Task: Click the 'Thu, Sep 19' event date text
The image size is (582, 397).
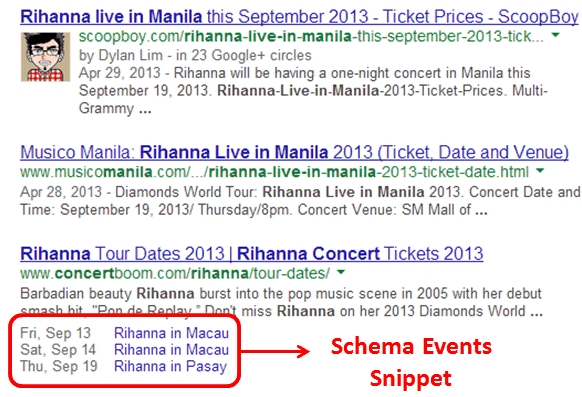Action: coord(59,366)
